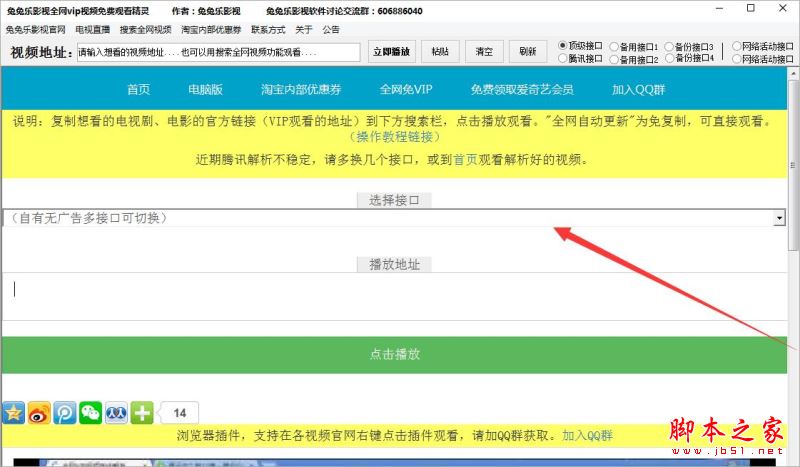Click the 选择接口 label
This screenshot has width=800, height=467.
coord(394,200)
